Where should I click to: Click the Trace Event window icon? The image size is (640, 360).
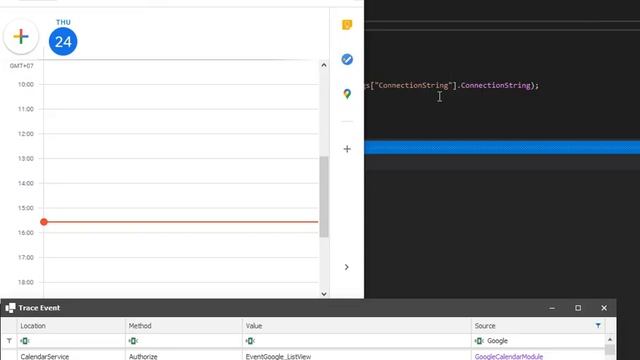click(x=10, y=308)
